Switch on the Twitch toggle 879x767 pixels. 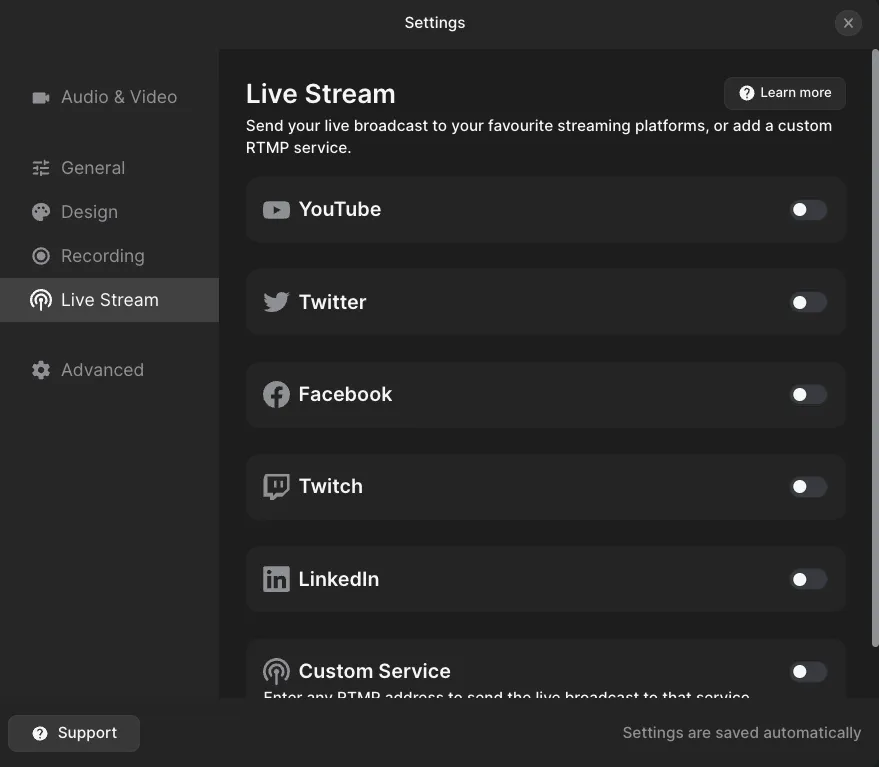[808, 487]
